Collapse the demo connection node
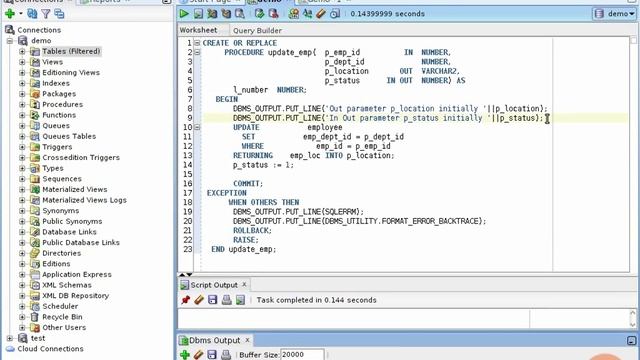The height and width of the screenshot is (360, 640). click(x=10, y=41)
